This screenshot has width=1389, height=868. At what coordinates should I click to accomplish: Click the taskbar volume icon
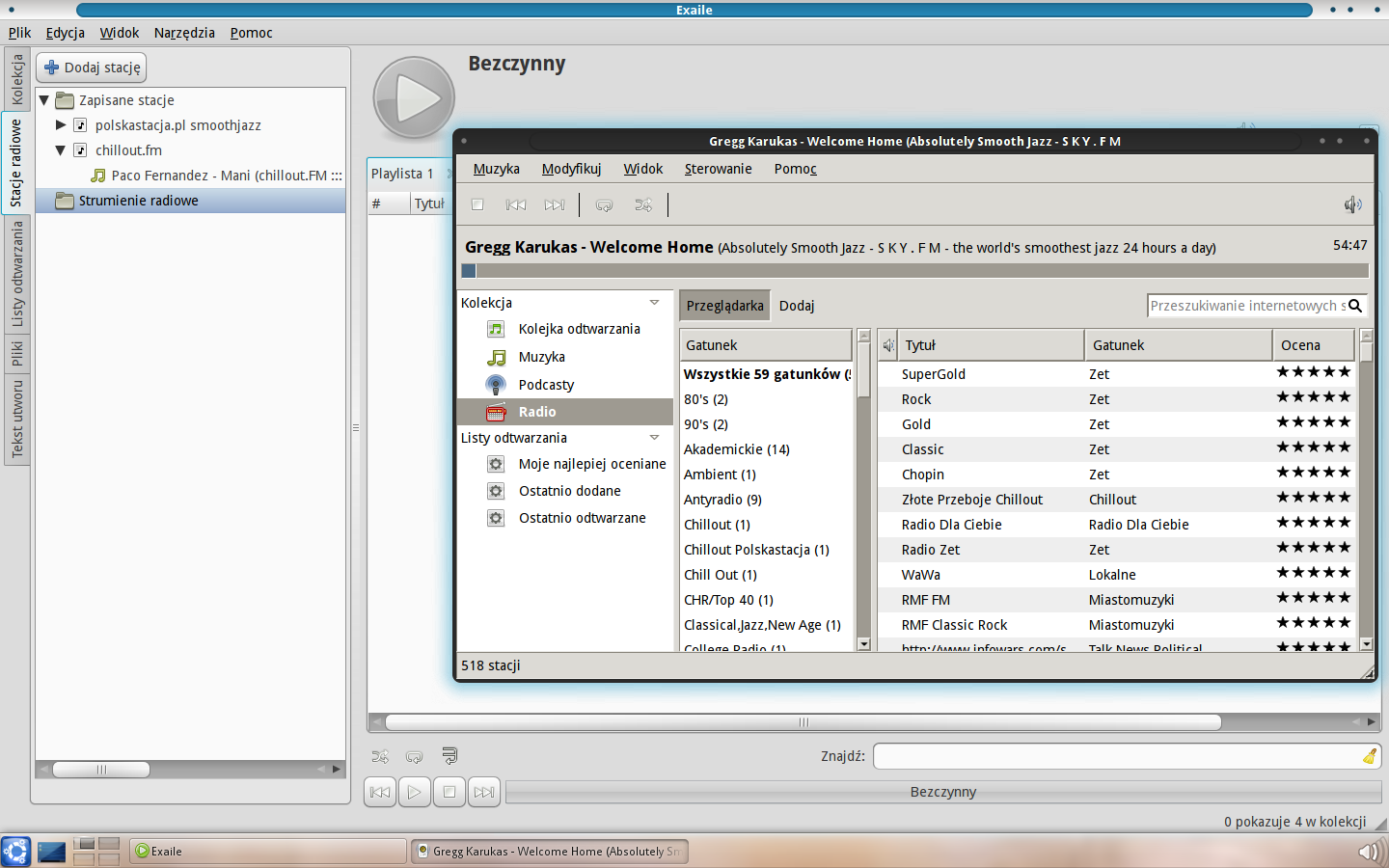point(1369,852)
